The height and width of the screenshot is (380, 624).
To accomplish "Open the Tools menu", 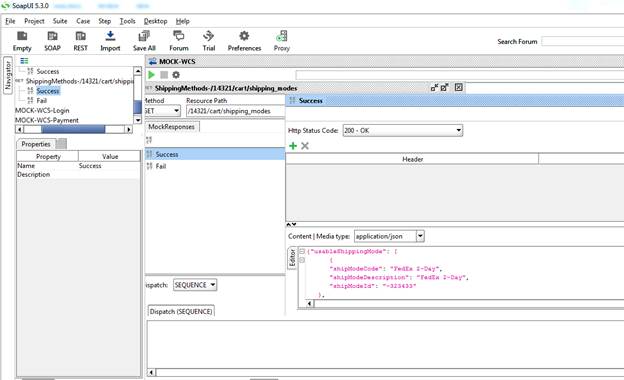I will point(128,21).
